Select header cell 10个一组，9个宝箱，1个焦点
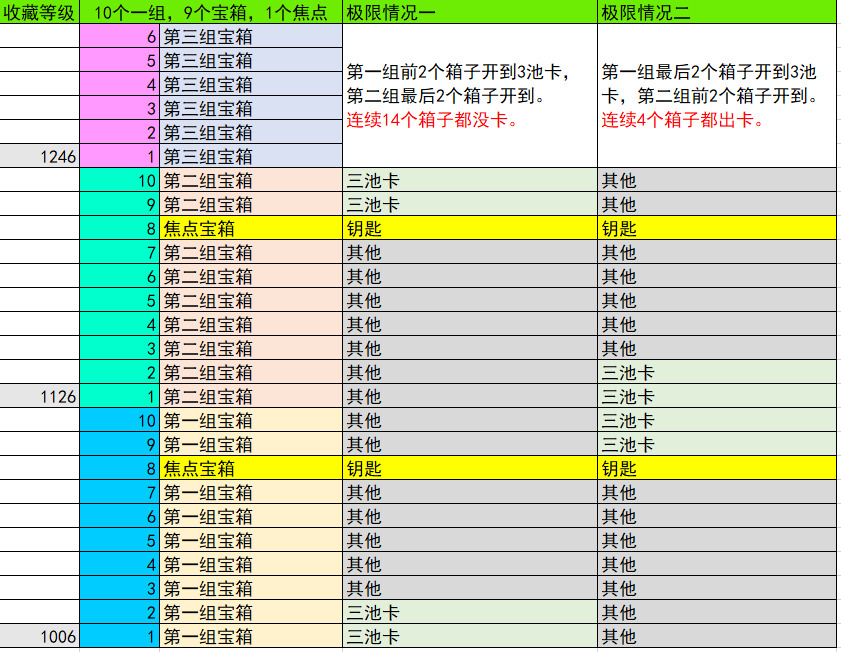 pos(211,12)
